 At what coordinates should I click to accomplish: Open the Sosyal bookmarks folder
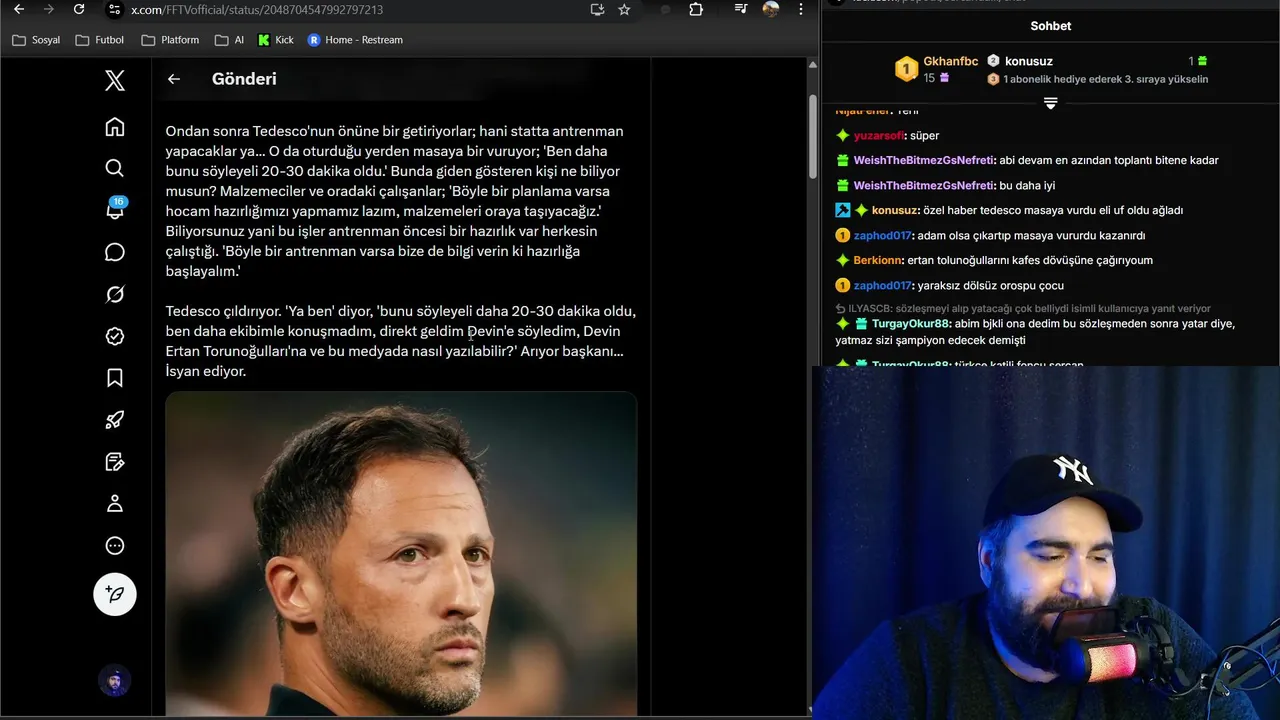(x=36, y=40)
